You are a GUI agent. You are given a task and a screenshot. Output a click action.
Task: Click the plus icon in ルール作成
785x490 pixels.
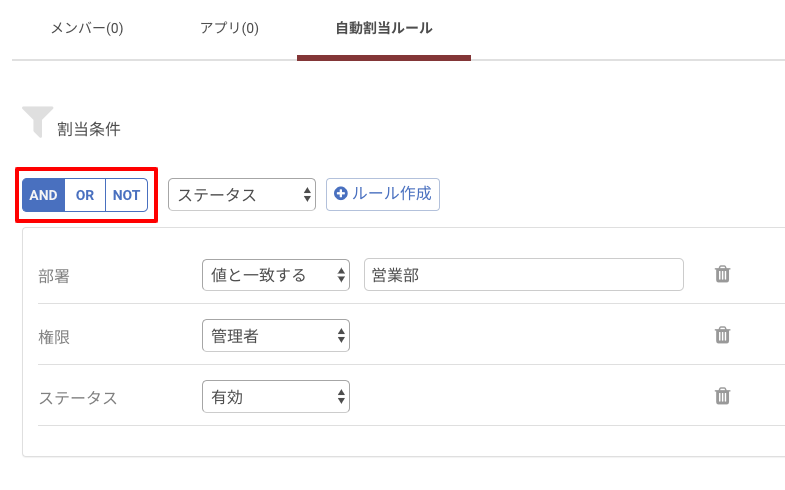pos(340,194)
